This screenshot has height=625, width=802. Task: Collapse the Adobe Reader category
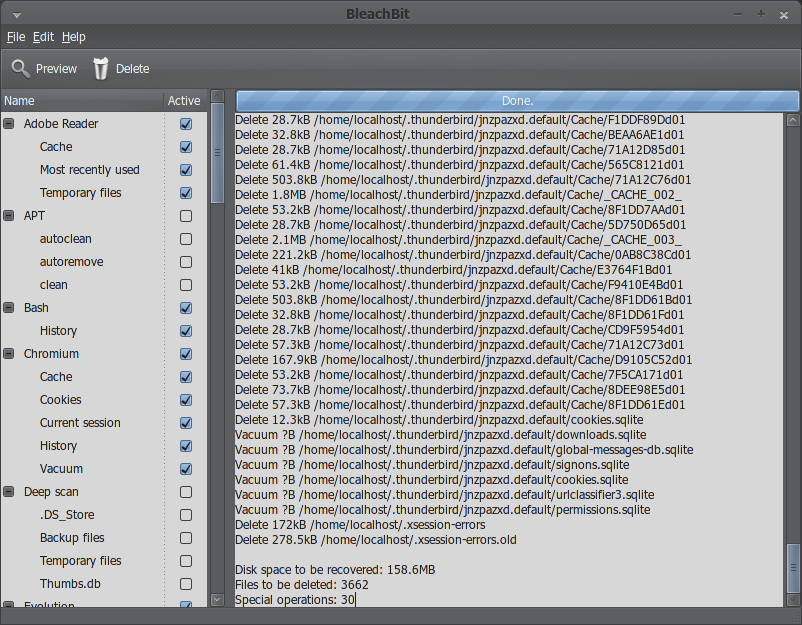[x=8, y=123]
